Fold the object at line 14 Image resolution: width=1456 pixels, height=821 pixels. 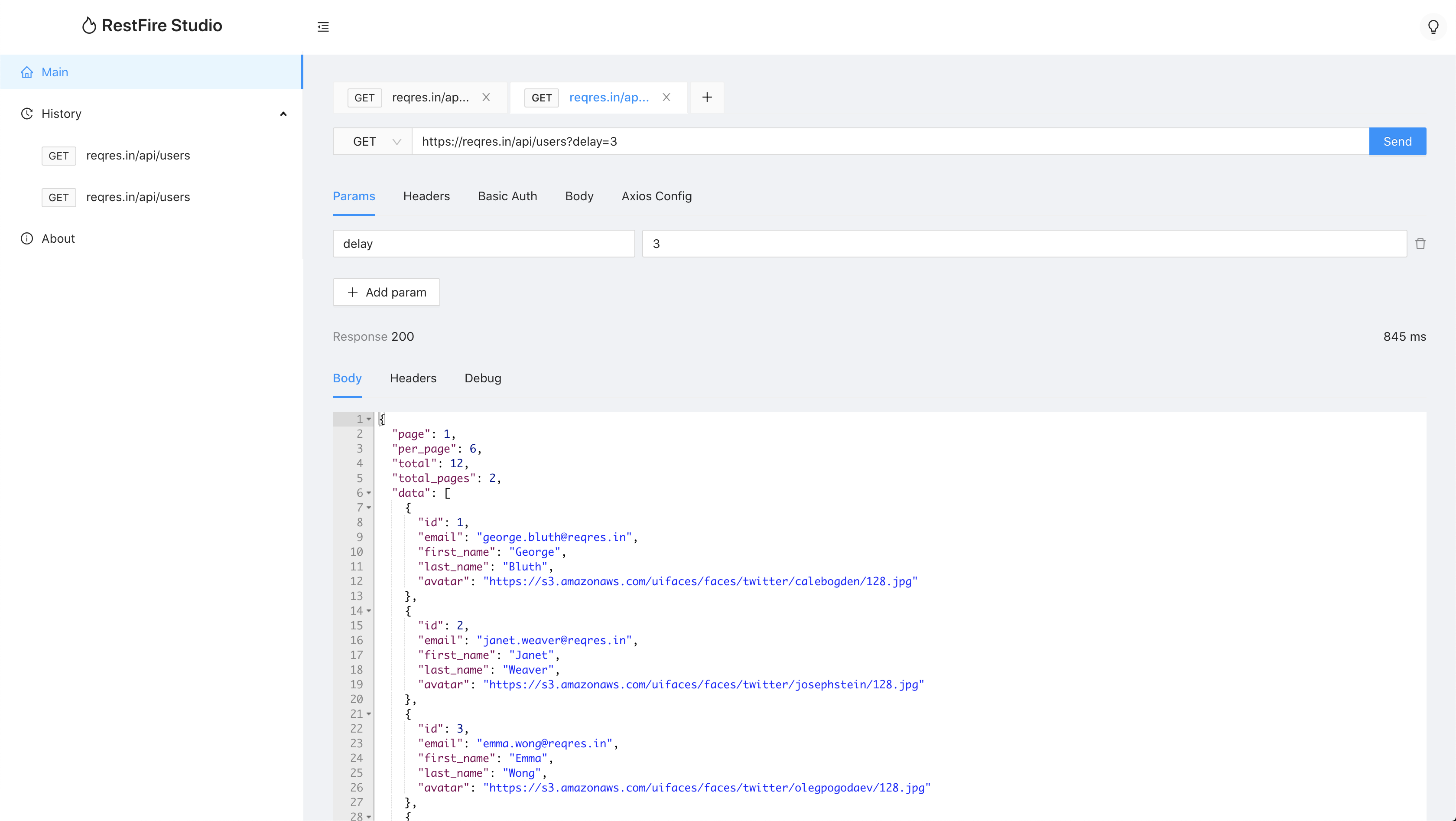point(368,611)
